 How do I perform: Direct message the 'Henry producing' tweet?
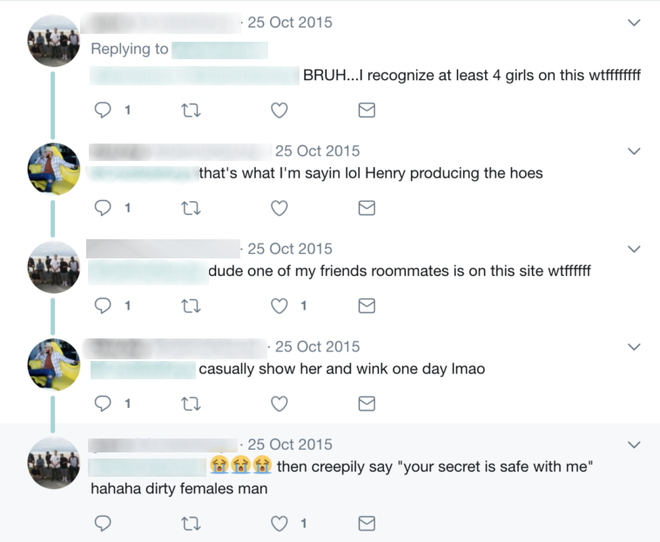367,208
